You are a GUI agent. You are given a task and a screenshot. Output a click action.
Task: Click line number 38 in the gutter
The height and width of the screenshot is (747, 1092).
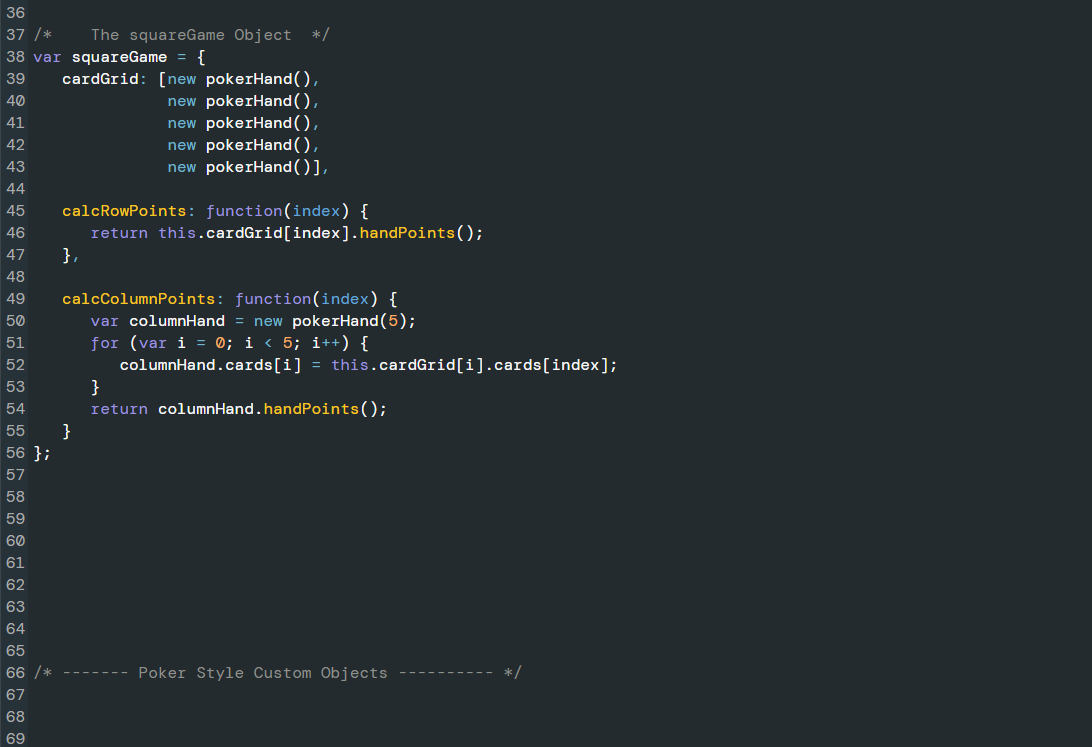coord(15,56)
